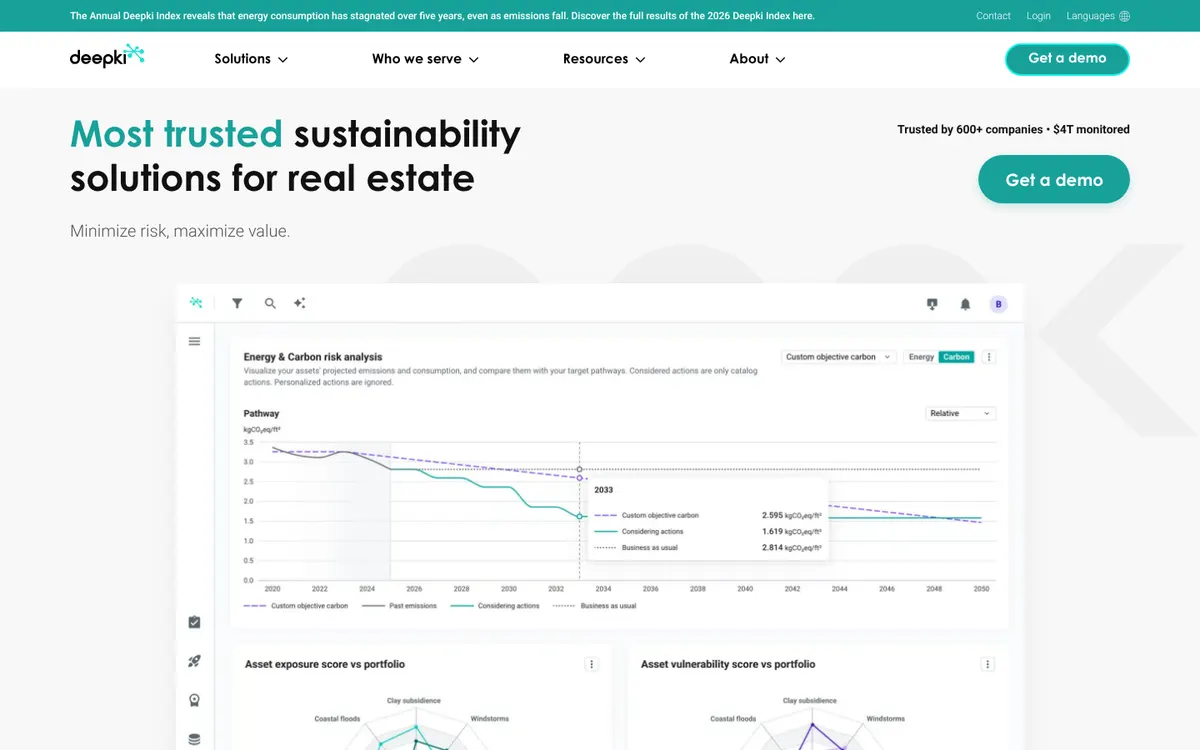Toggle Considering actions legend entry
This screenshot has height=750, width=1200.
pyautogui.click(x=495, y=606)
